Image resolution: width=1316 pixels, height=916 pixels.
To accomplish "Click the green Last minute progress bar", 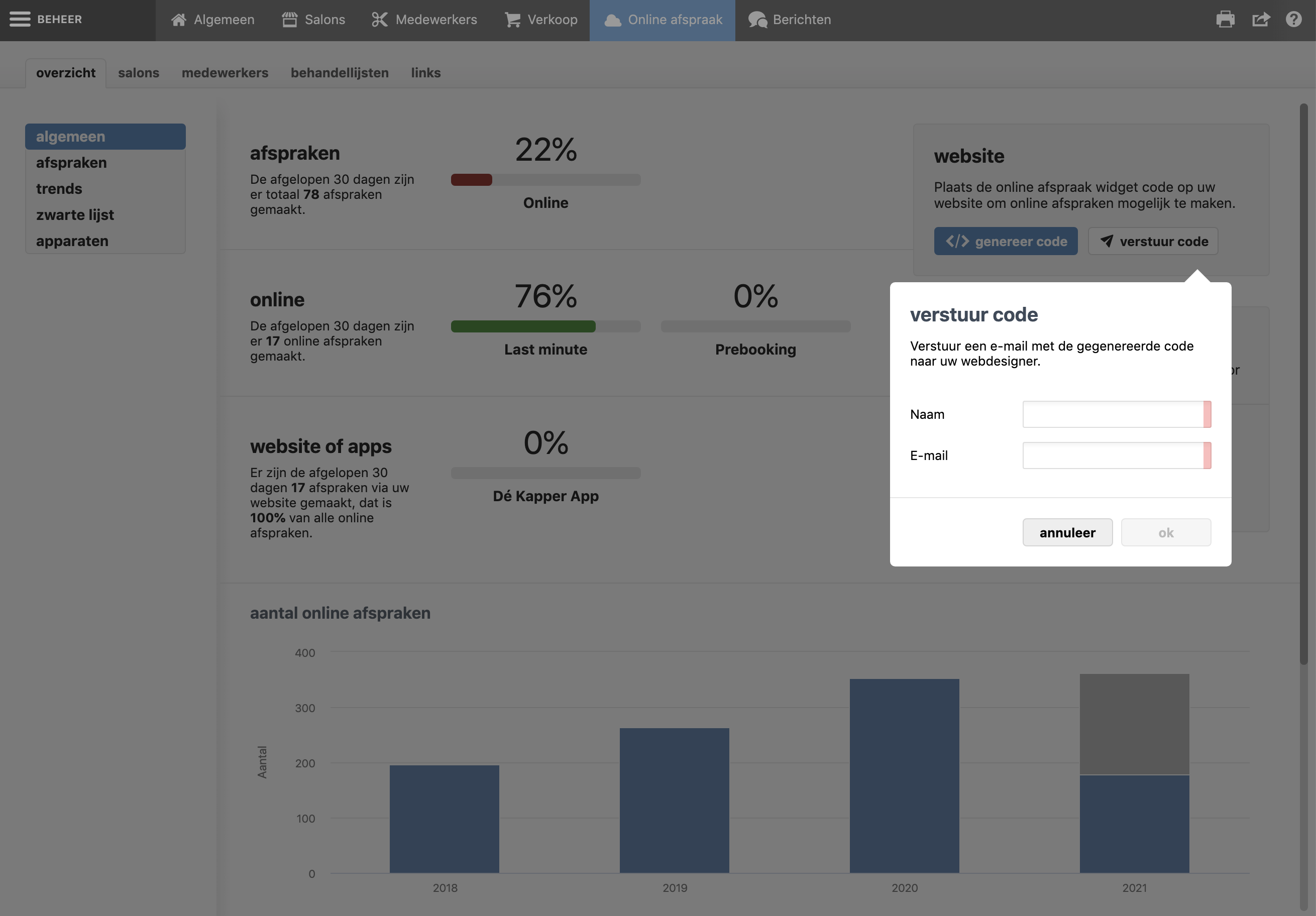I will pos(523,326).
